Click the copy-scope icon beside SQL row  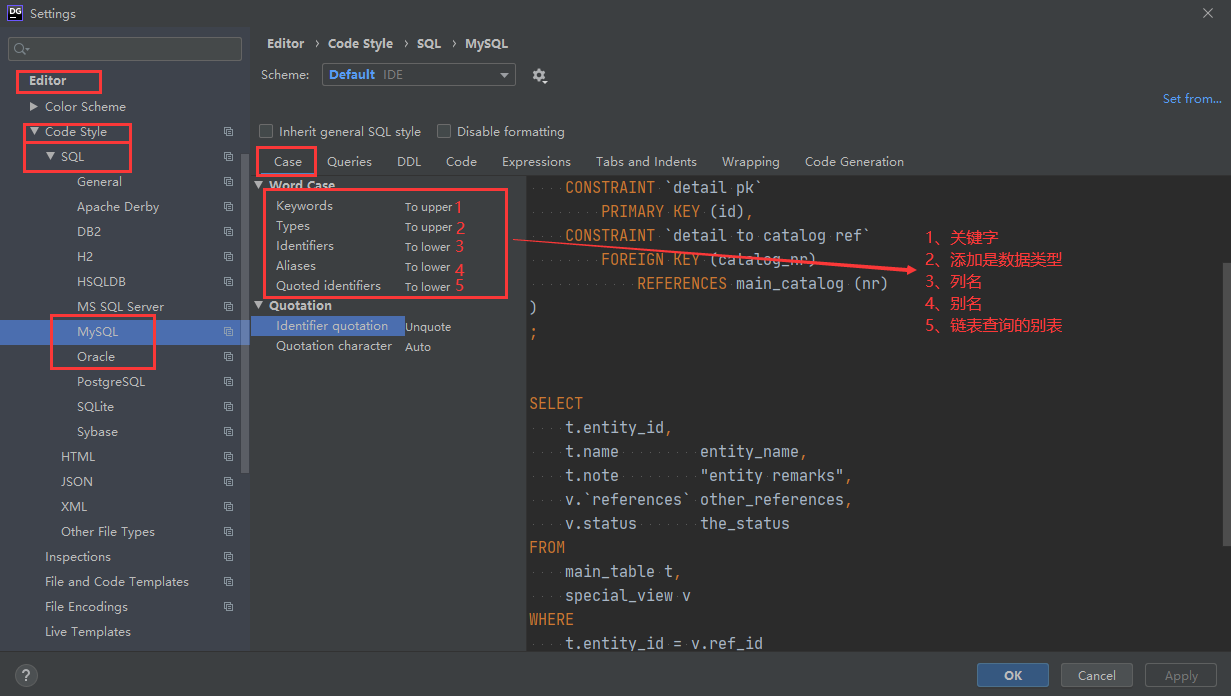(228, 157)
